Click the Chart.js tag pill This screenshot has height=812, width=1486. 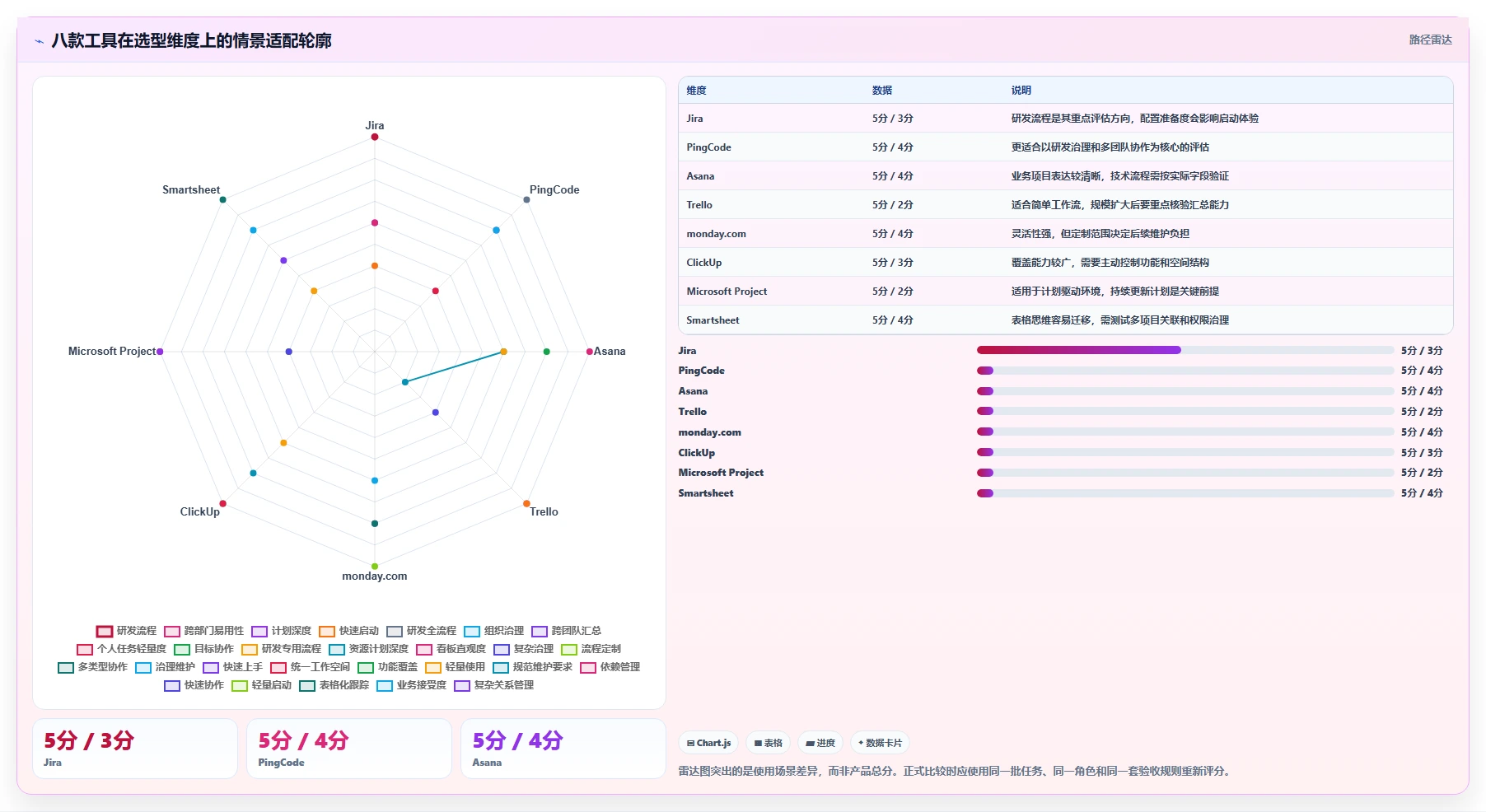(708, 743)
